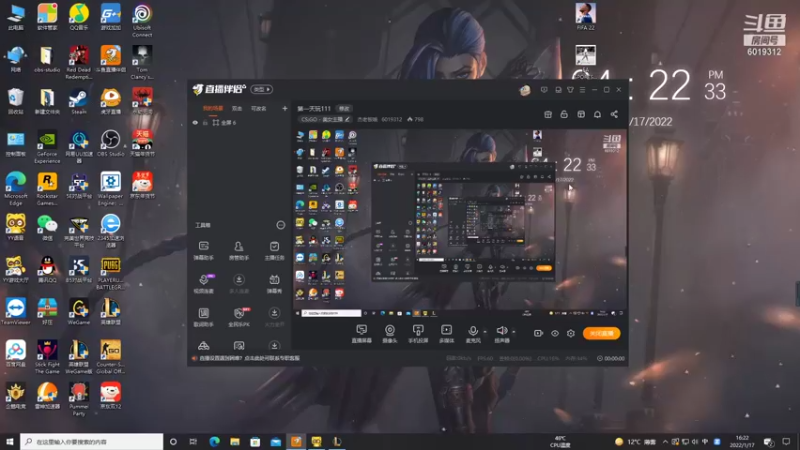This screenshot has width=800, height=450.
Task: Click the 直播屏幕 screen capture source icon
Action: tap(361, 333)
